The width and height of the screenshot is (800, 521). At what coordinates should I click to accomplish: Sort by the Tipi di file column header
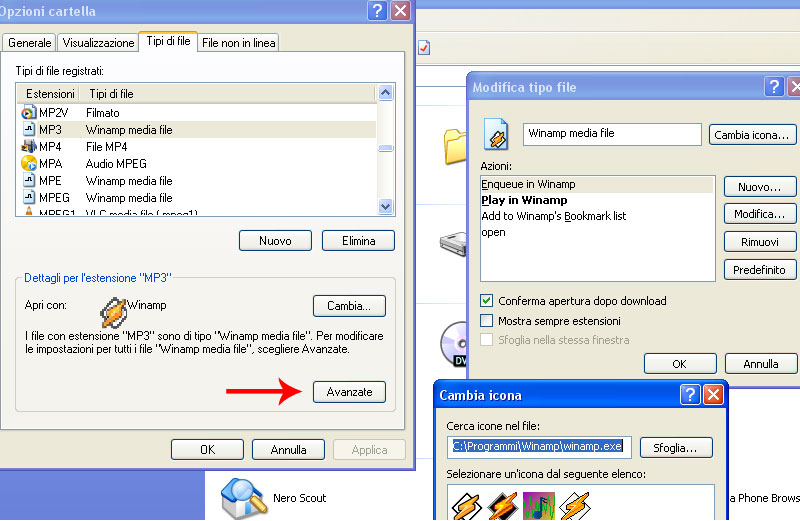tap(229, 94)
